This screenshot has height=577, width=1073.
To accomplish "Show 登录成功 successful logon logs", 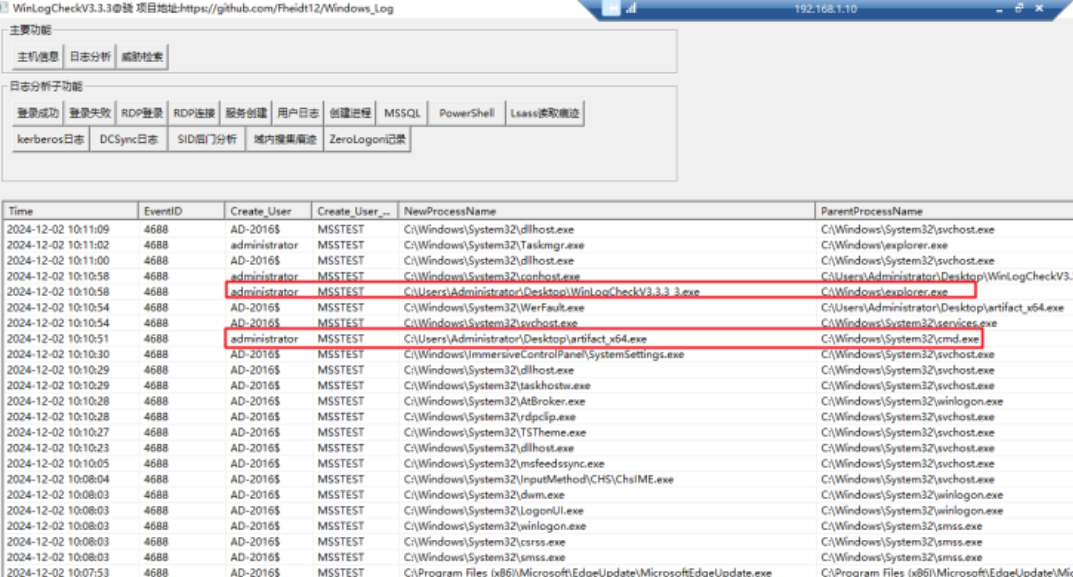I will click(x=38, y=113).
